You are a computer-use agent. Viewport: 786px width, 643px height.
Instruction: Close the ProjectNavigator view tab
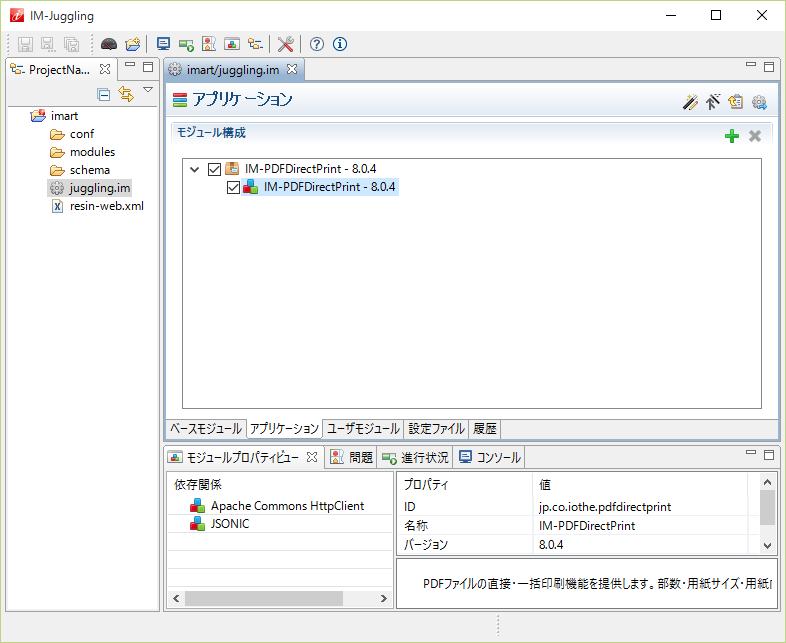click(105, 69)
